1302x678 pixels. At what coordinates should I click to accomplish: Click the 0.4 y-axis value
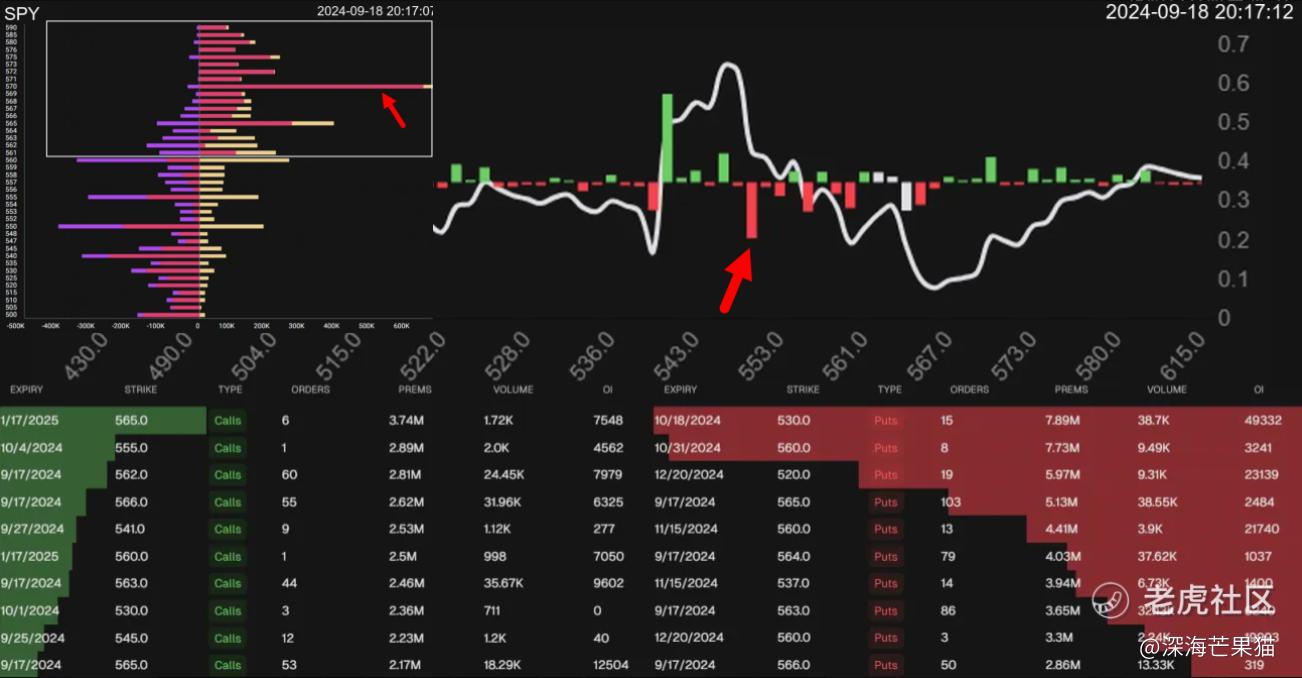click(1233, 161)
